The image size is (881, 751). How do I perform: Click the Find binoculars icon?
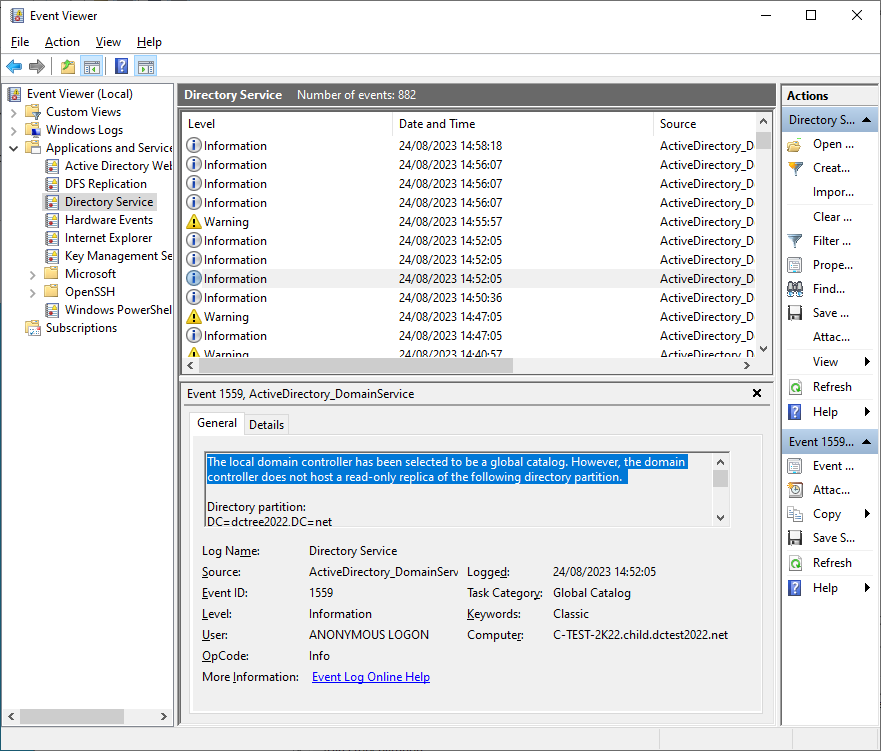pyautogui.click(x=794, y=289)
